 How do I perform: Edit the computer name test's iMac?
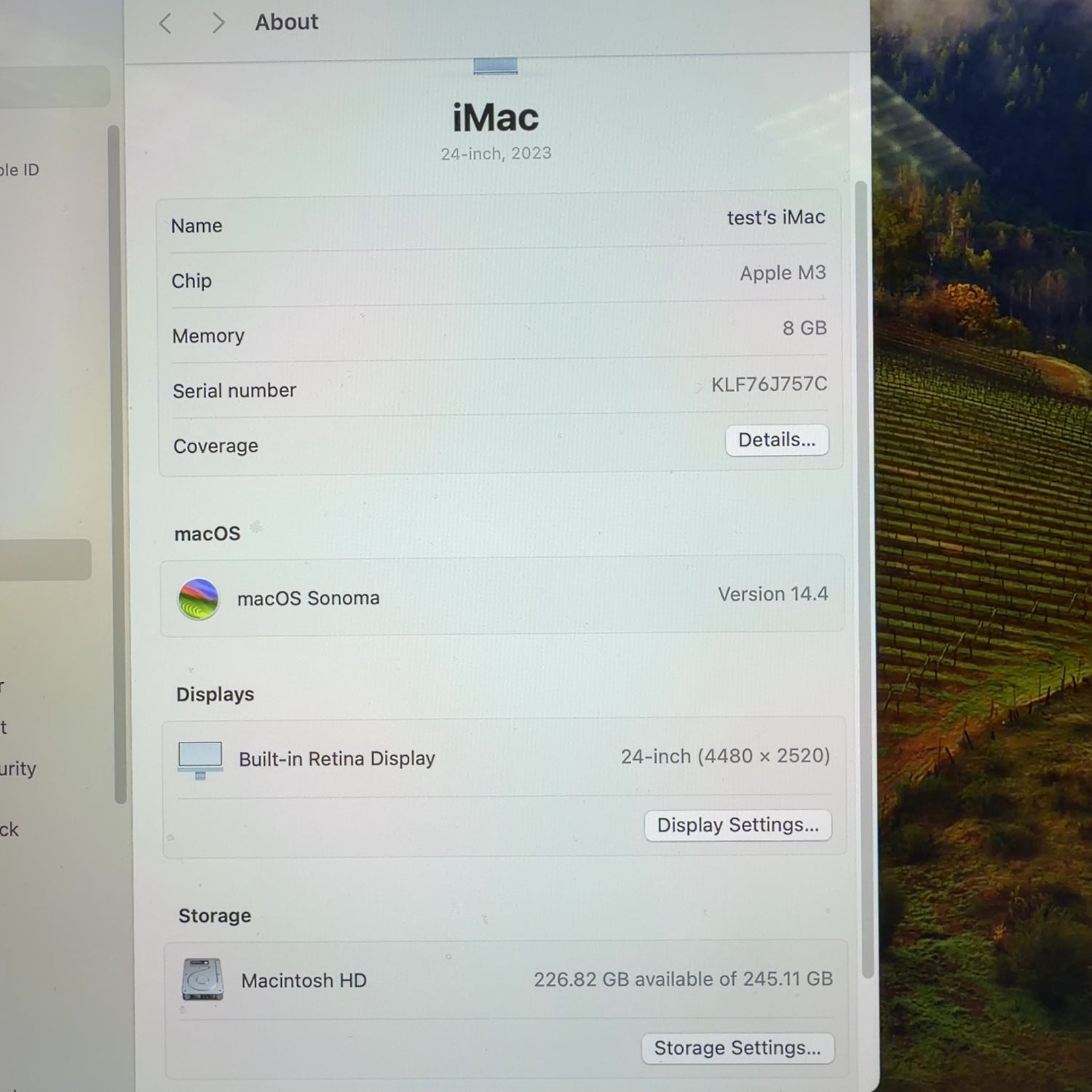(x=775, y=218)
